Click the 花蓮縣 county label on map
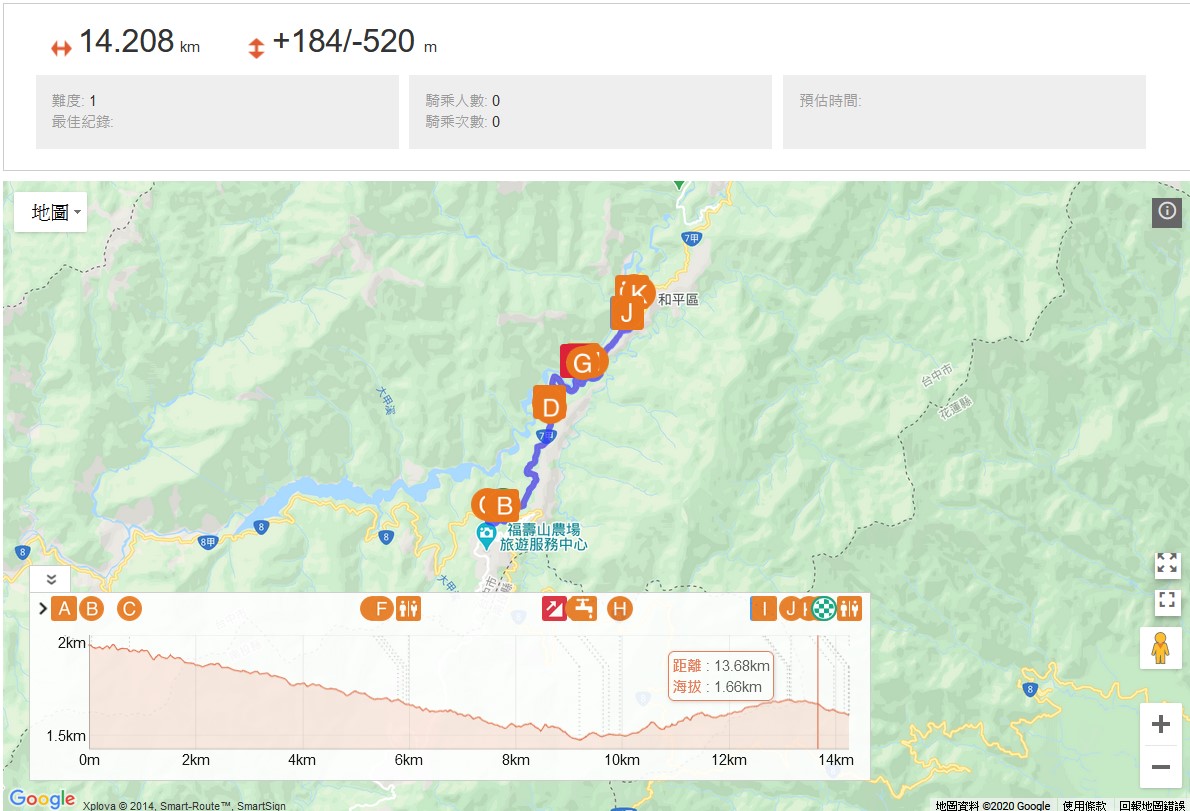 click(955, 408)
